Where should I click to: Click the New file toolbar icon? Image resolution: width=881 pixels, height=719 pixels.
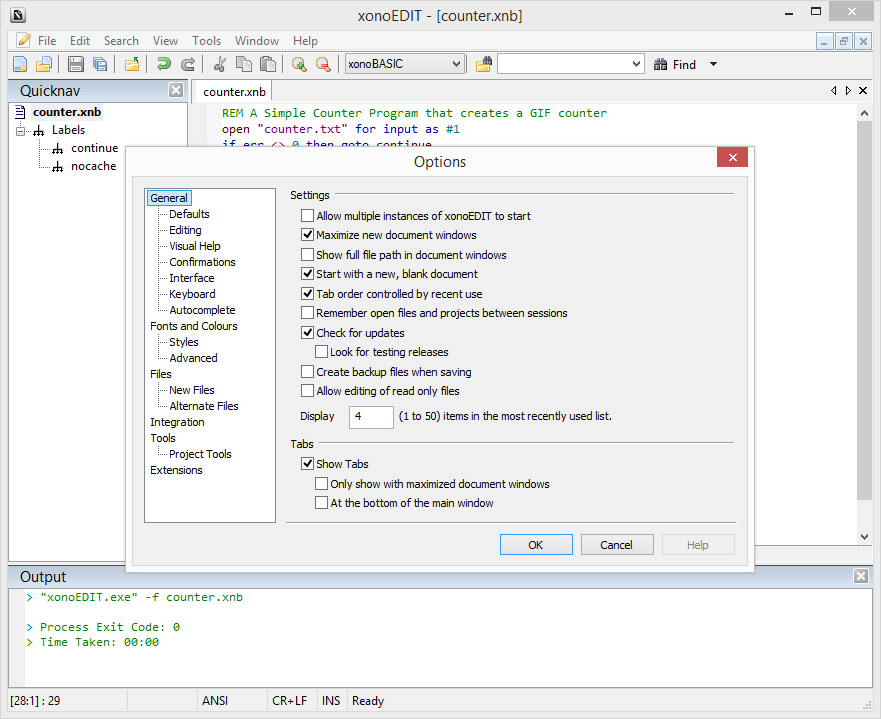tap(20, 64)
